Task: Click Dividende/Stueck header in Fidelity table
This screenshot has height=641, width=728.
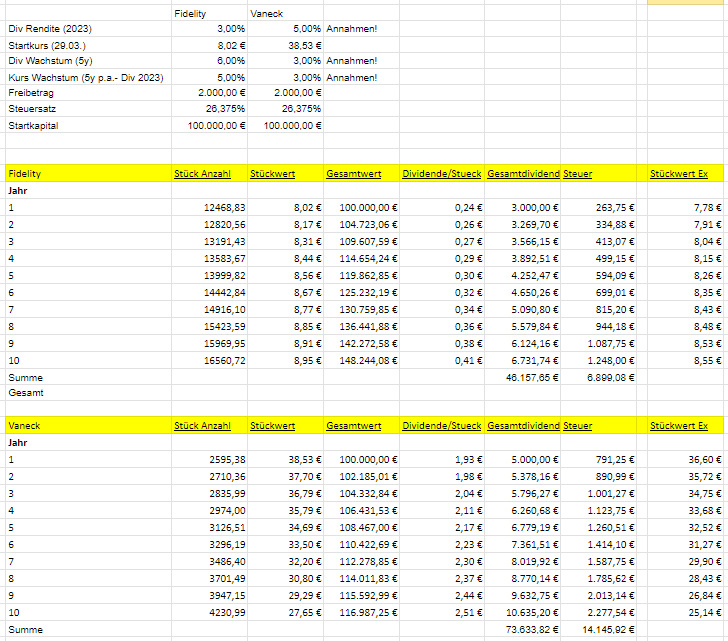Action: click(x=442, y=174)
